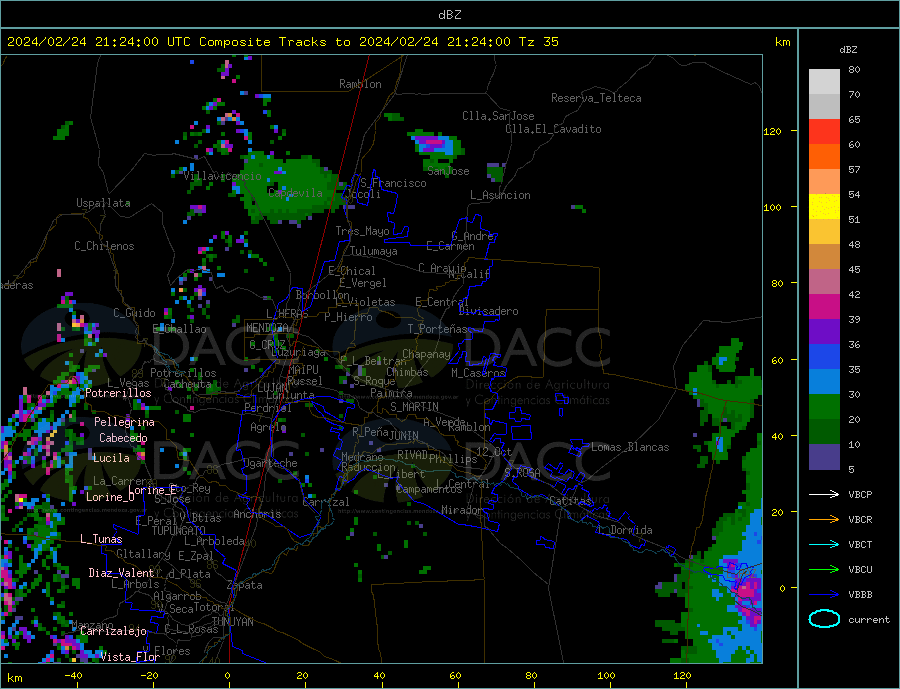Click the Borbollon map label
The width and height of the screenshot is (900, 689).
click(x=323, y=295)
